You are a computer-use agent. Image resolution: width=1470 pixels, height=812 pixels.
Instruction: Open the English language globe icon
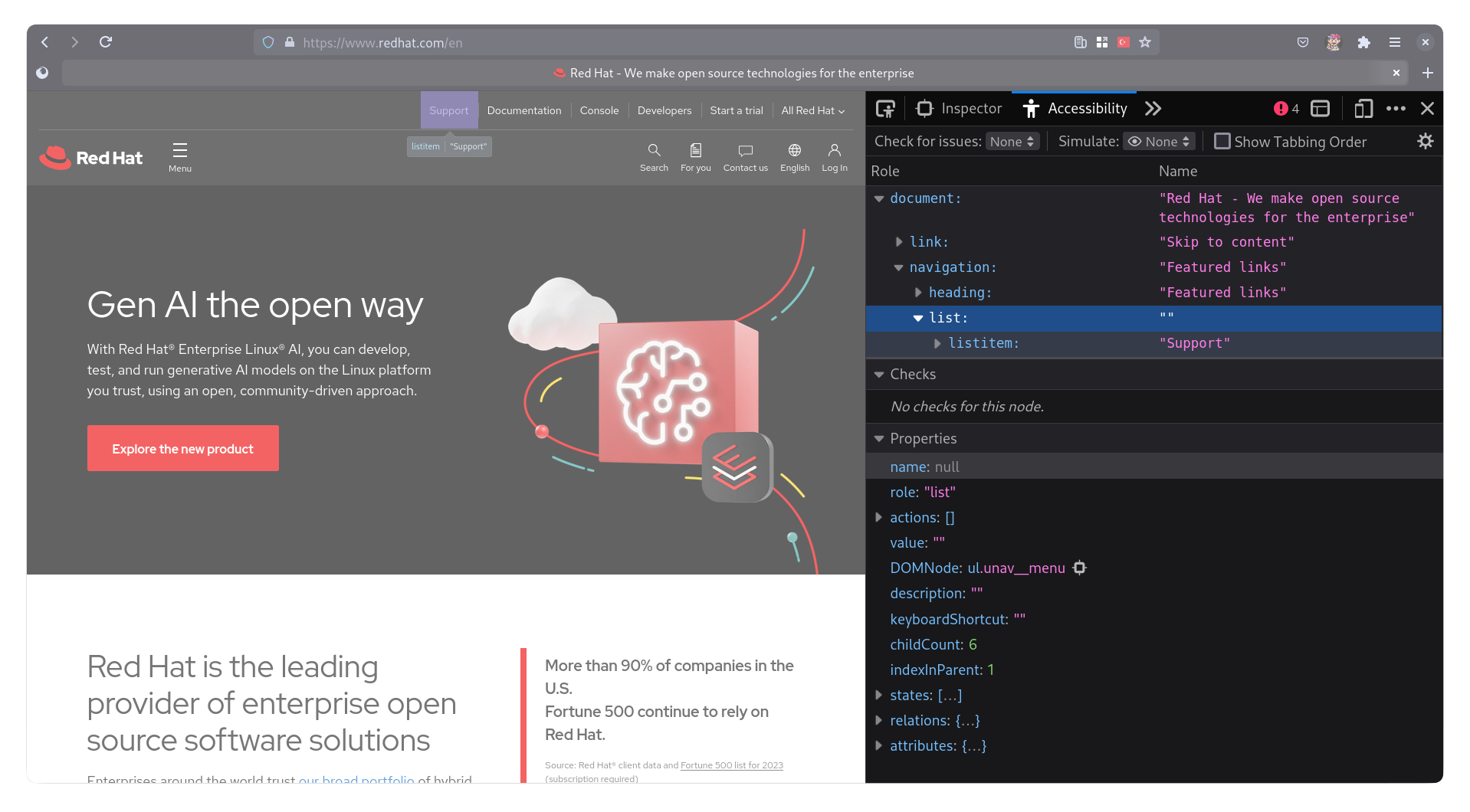794,157
